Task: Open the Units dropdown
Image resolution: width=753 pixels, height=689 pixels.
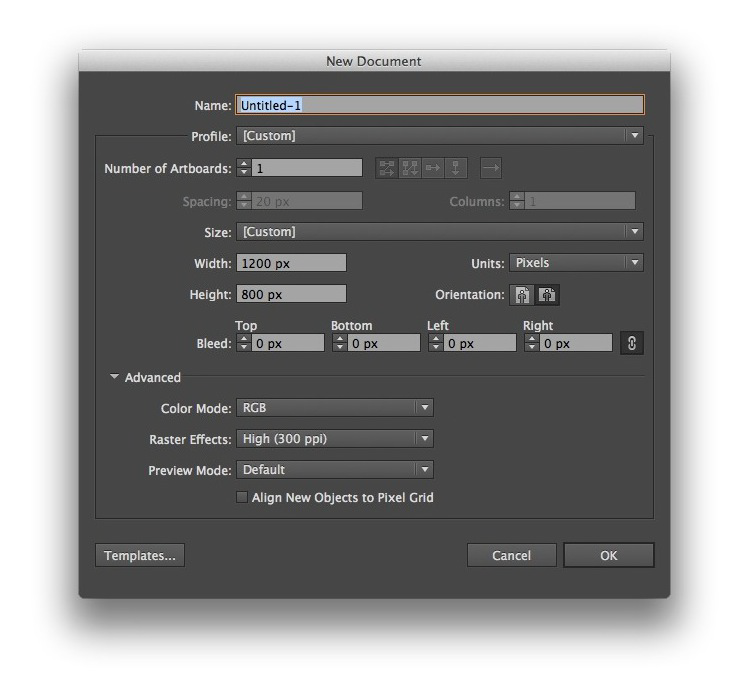Action: [x=576, y=263]
